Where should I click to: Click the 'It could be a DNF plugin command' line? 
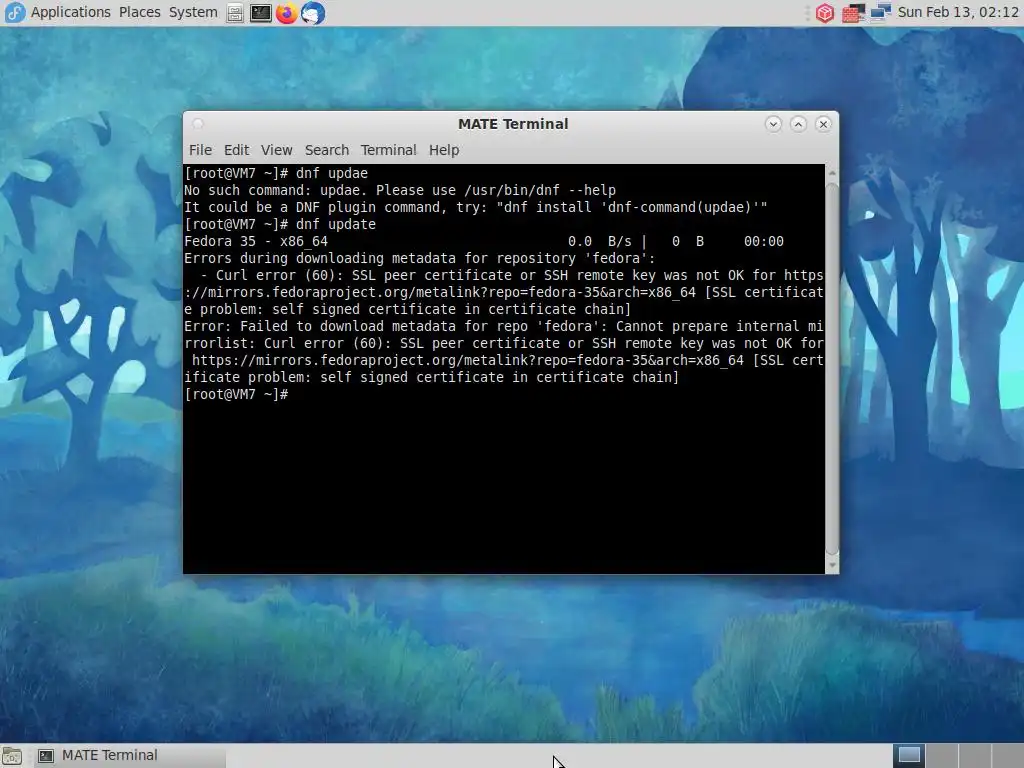(475, 207)
